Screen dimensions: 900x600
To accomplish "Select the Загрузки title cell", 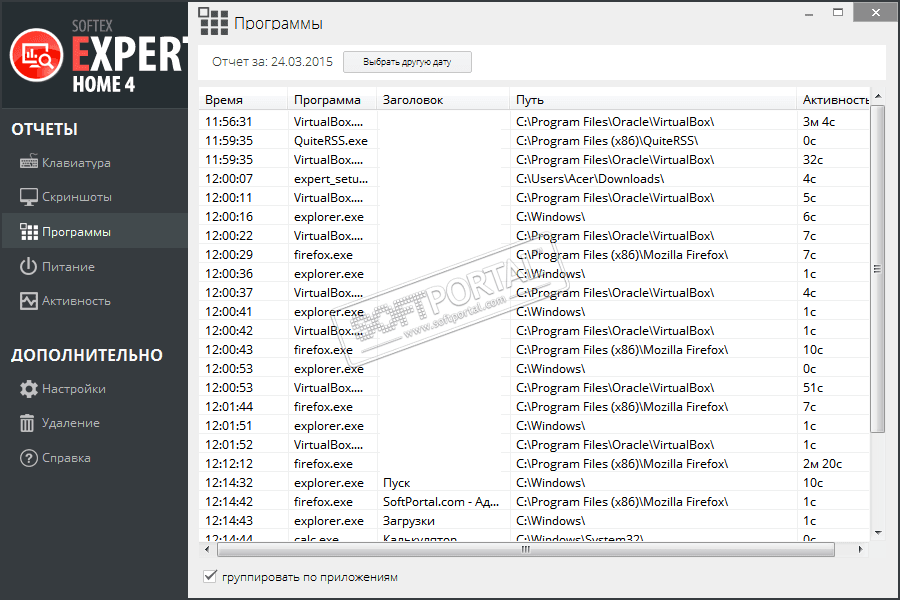I will (x=409, y=521).
